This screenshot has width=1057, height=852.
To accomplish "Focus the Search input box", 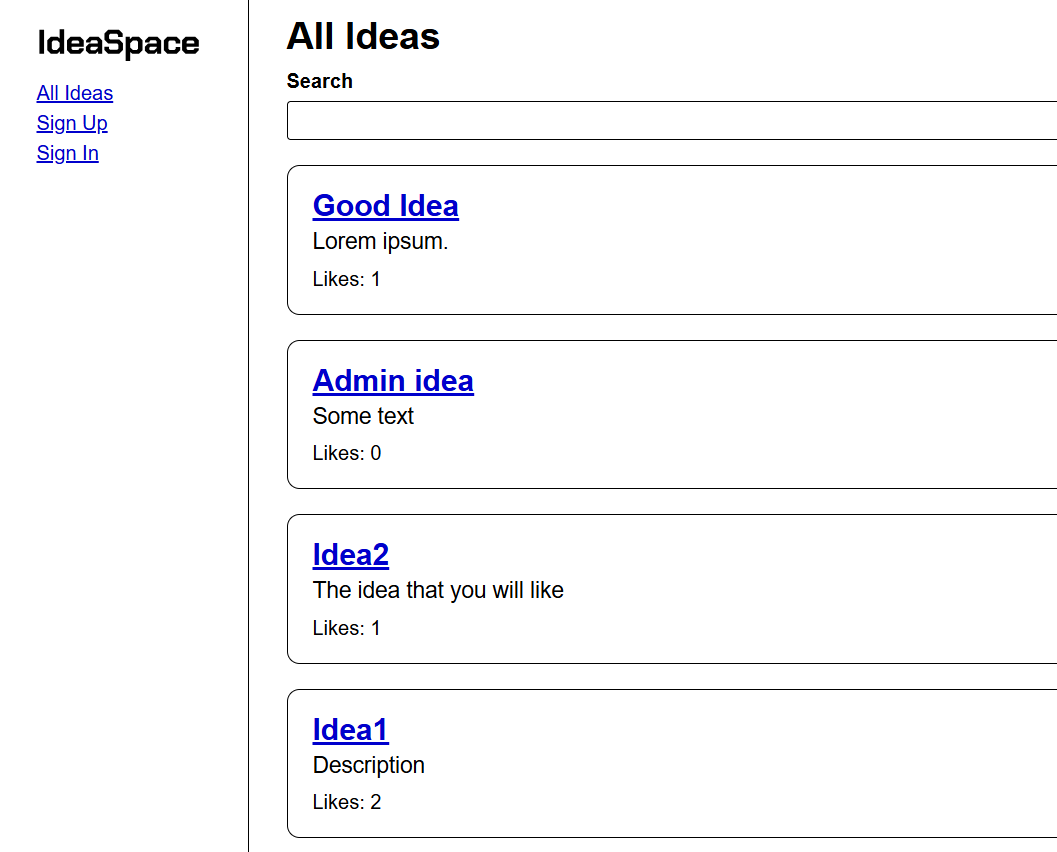I will coord(670,120).
